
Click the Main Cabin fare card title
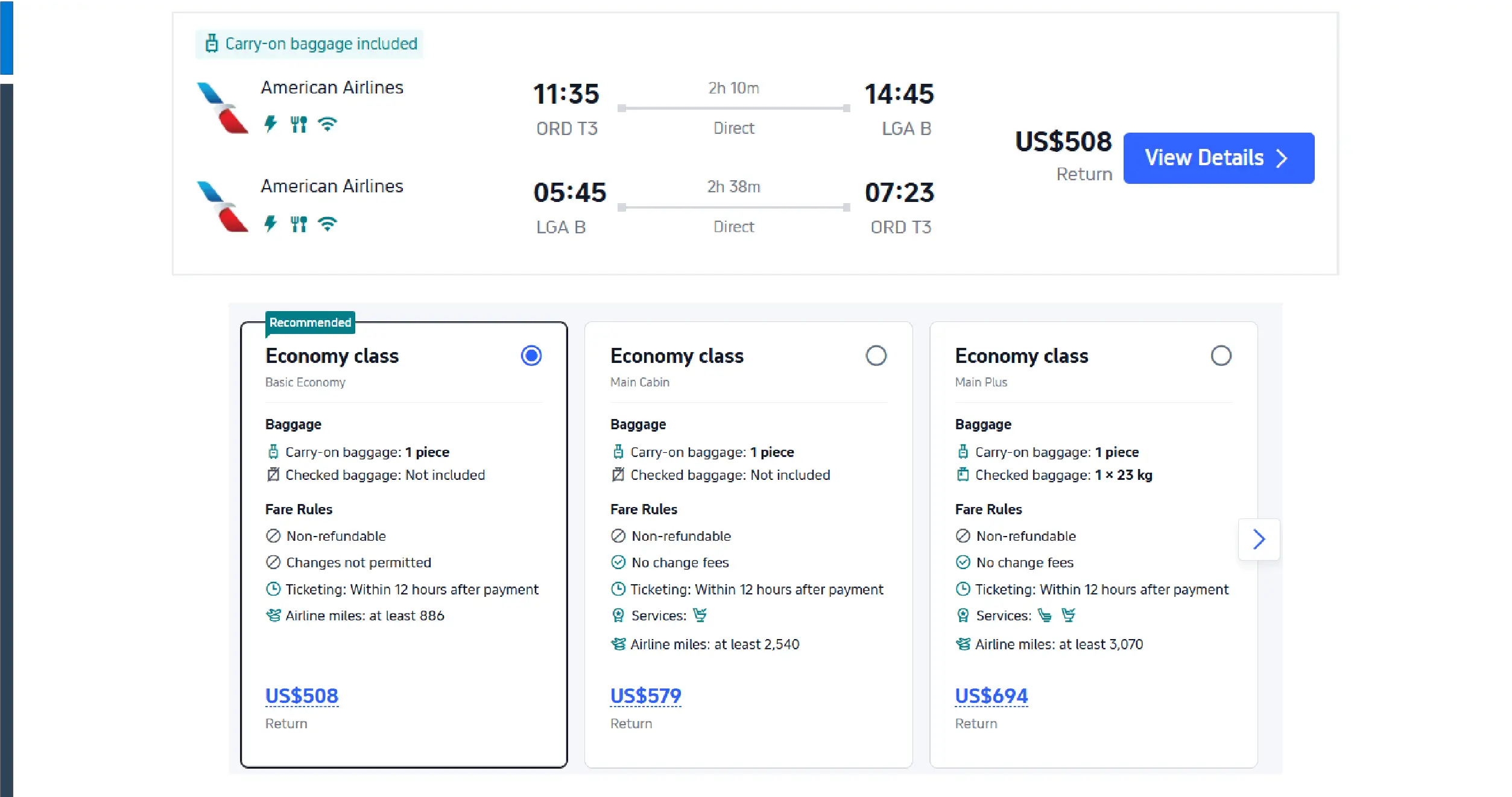(677, 356)
